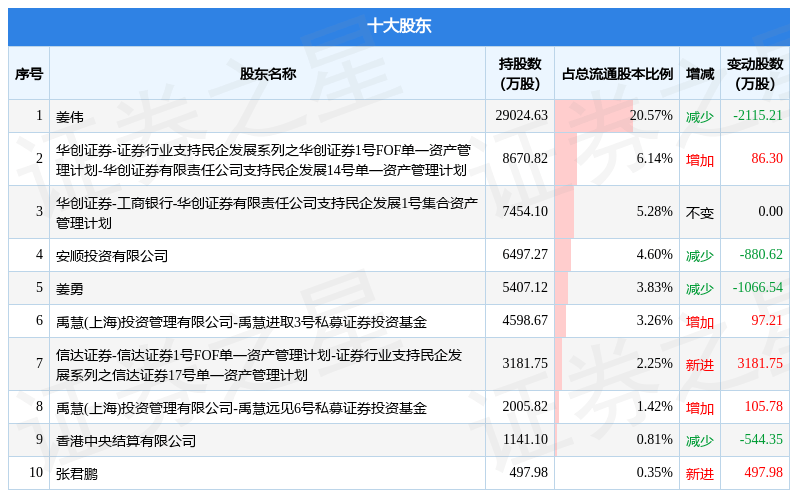Click 新进 status in 张君鹏 row

(699, 473)
